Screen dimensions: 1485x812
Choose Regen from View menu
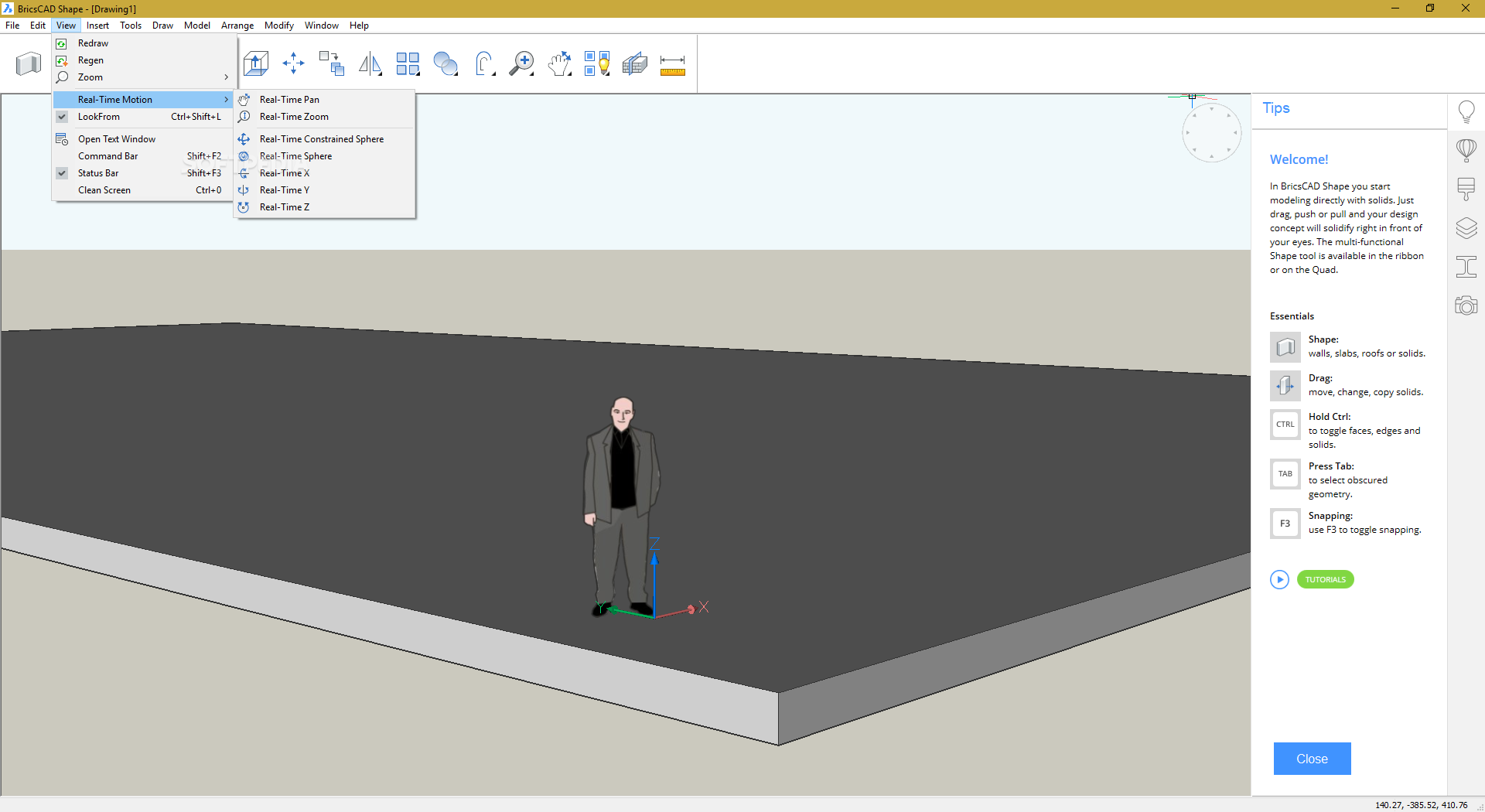pos(144,60)
